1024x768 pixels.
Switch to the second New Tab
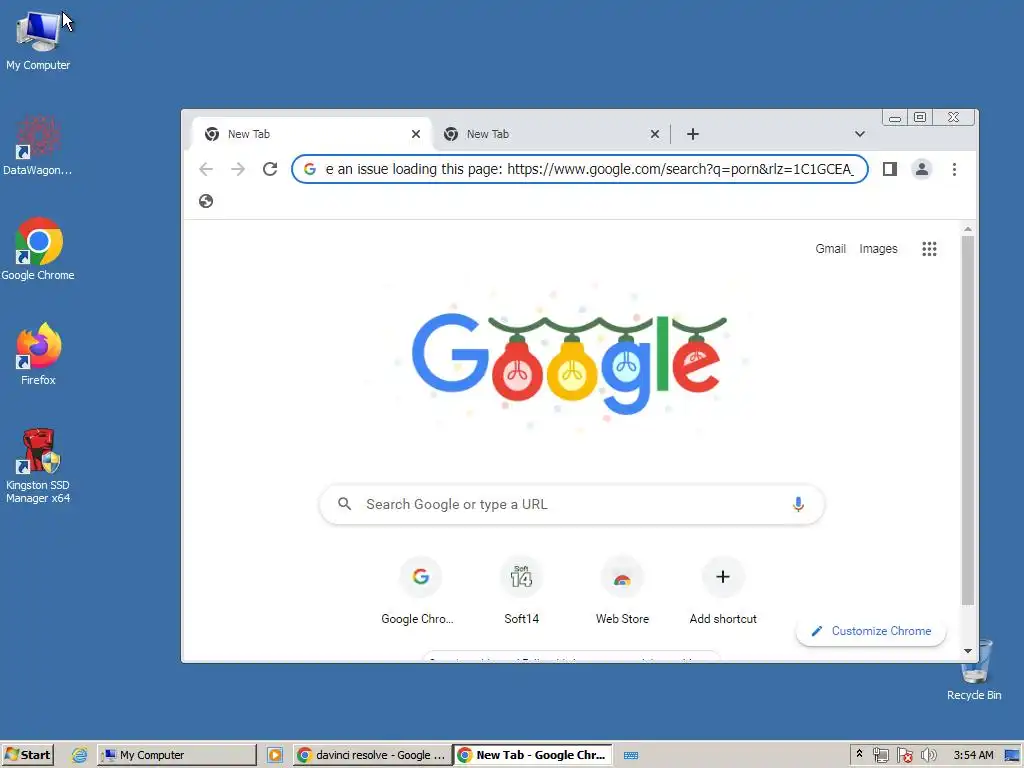coord(551,134)
